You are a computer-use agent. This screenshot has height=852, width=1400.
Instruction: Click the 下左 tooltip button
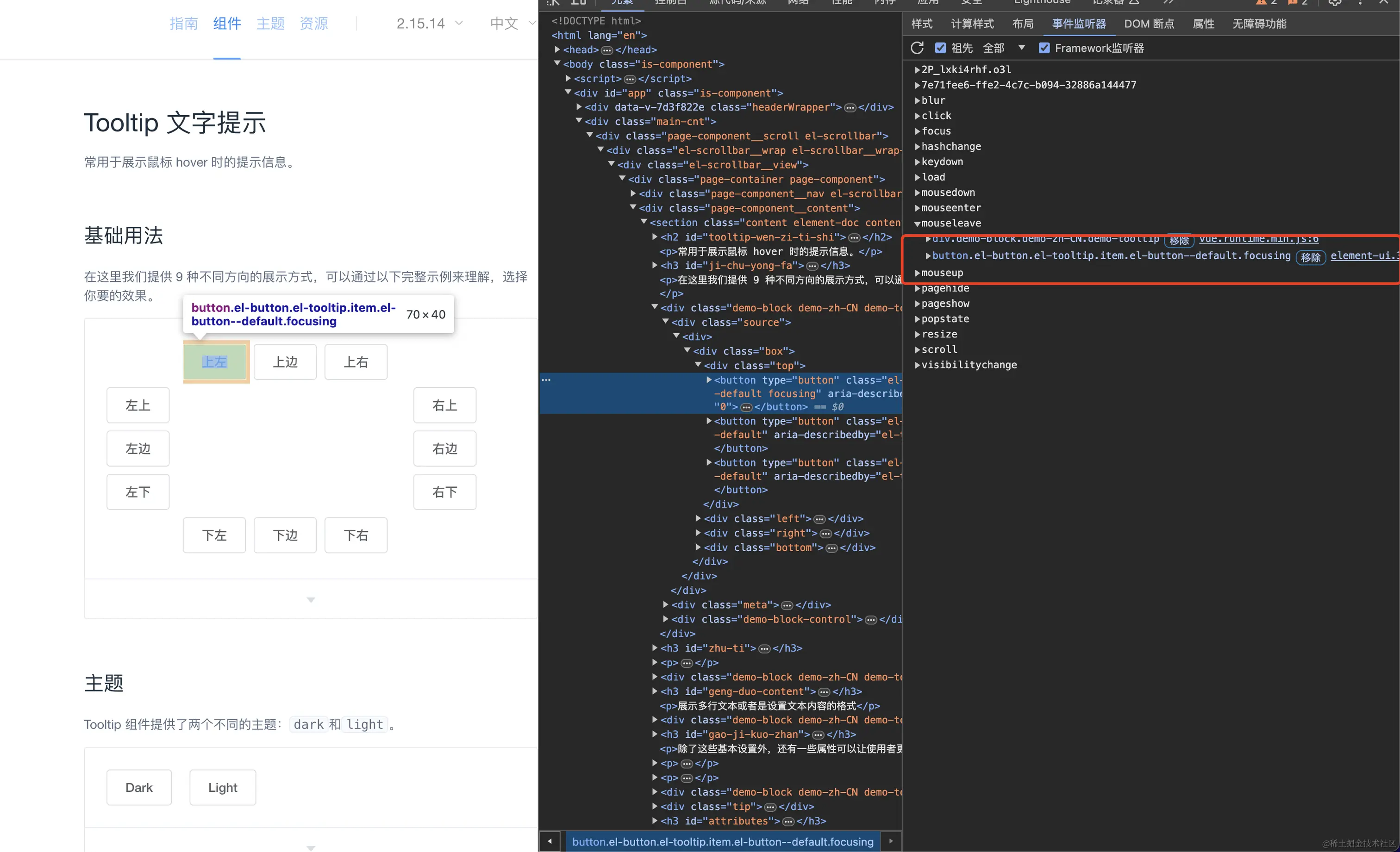click(214, 535)
